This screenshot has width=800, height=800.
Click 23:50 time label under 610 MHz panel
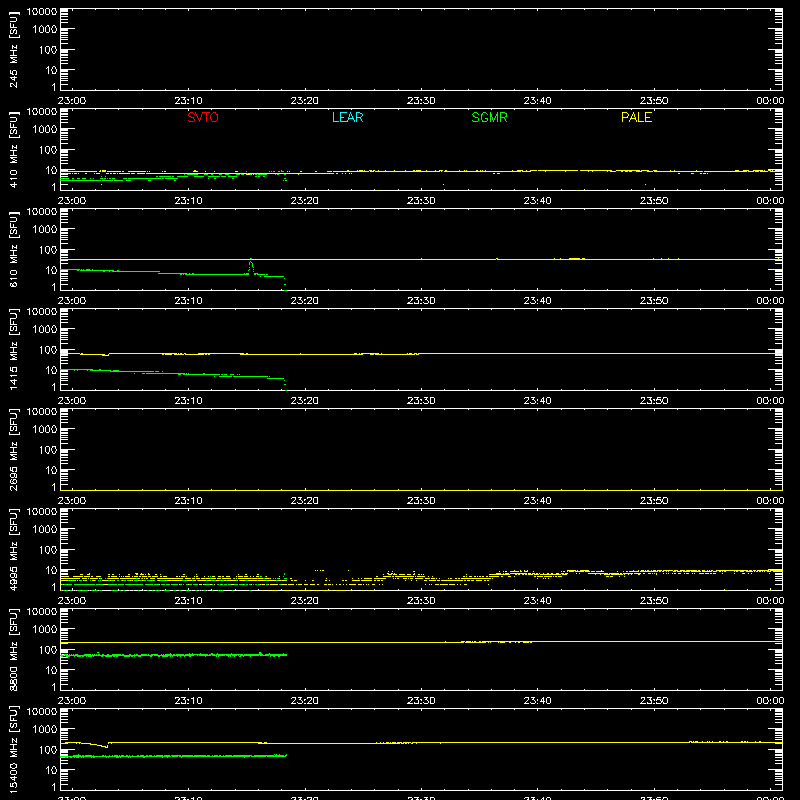654,301
